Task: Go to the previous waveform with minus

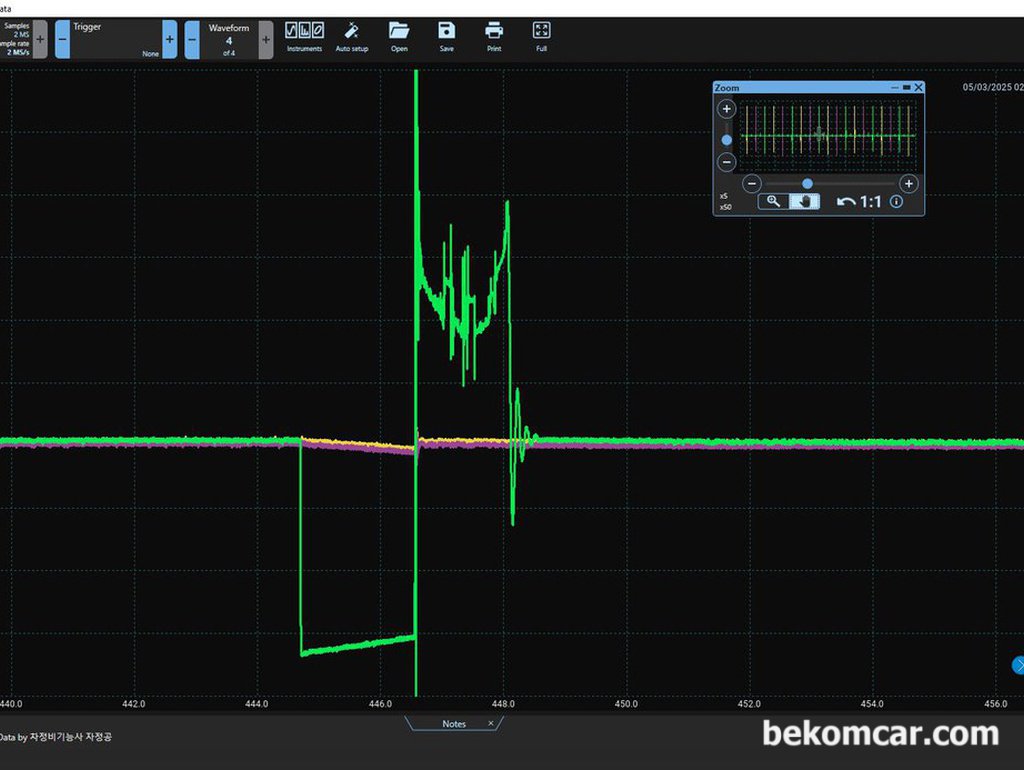Action: click(192, 40)
